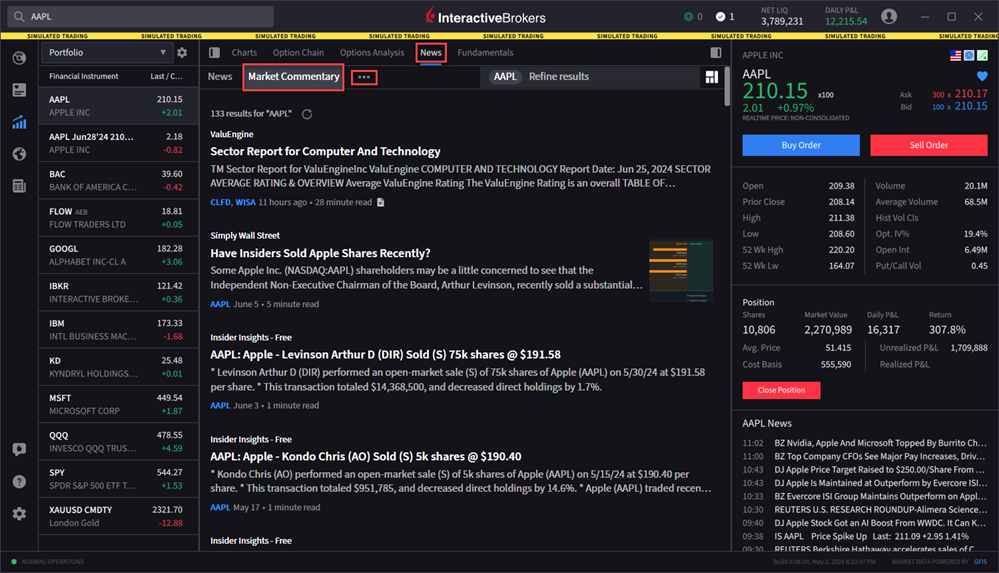
Task: Click the Financial Instrument column header
Action: pos(83,76)
